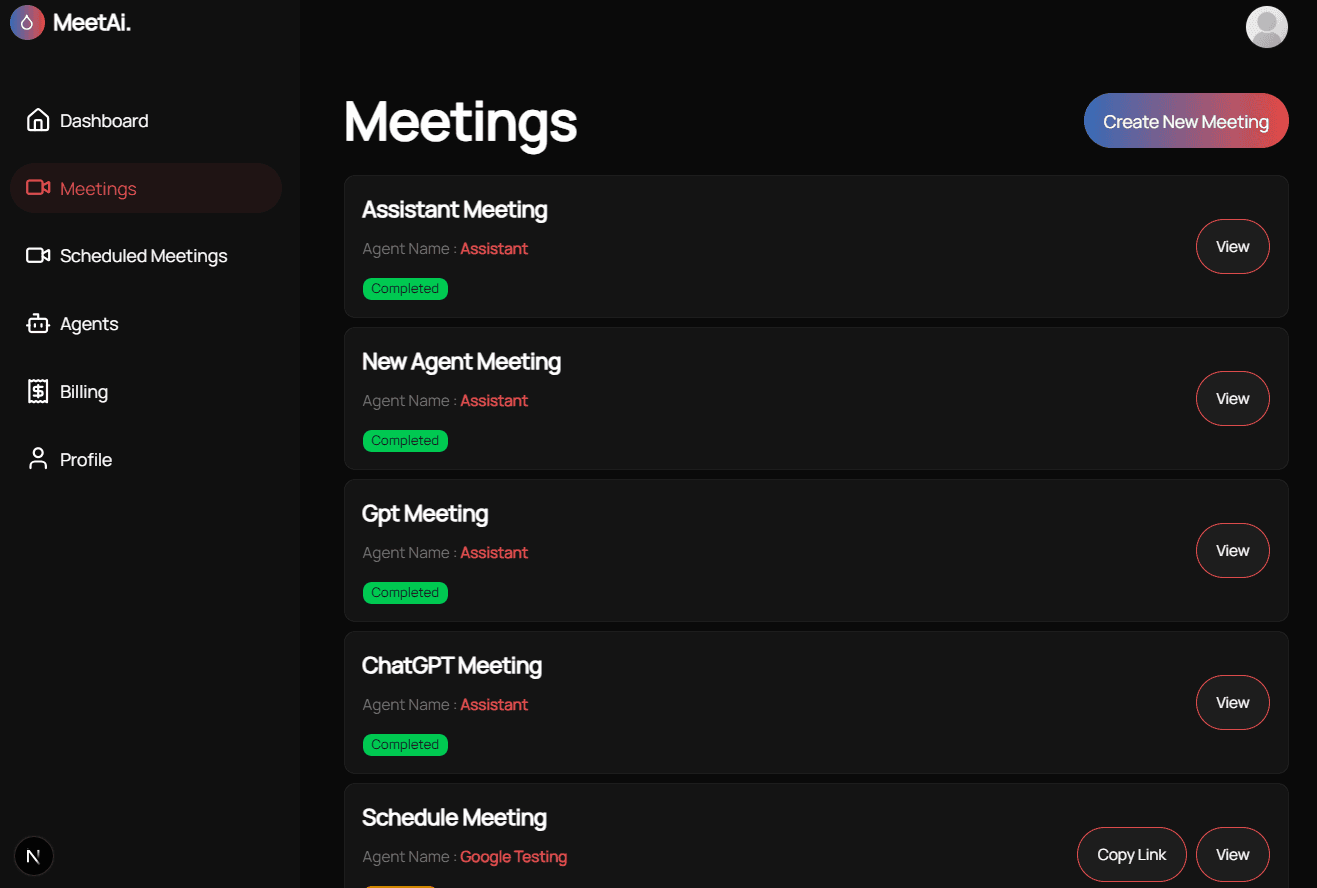Click Completed badge on Gpt Meeting
The width and height of the screenshot is (1317, 888).
[405, 593]
